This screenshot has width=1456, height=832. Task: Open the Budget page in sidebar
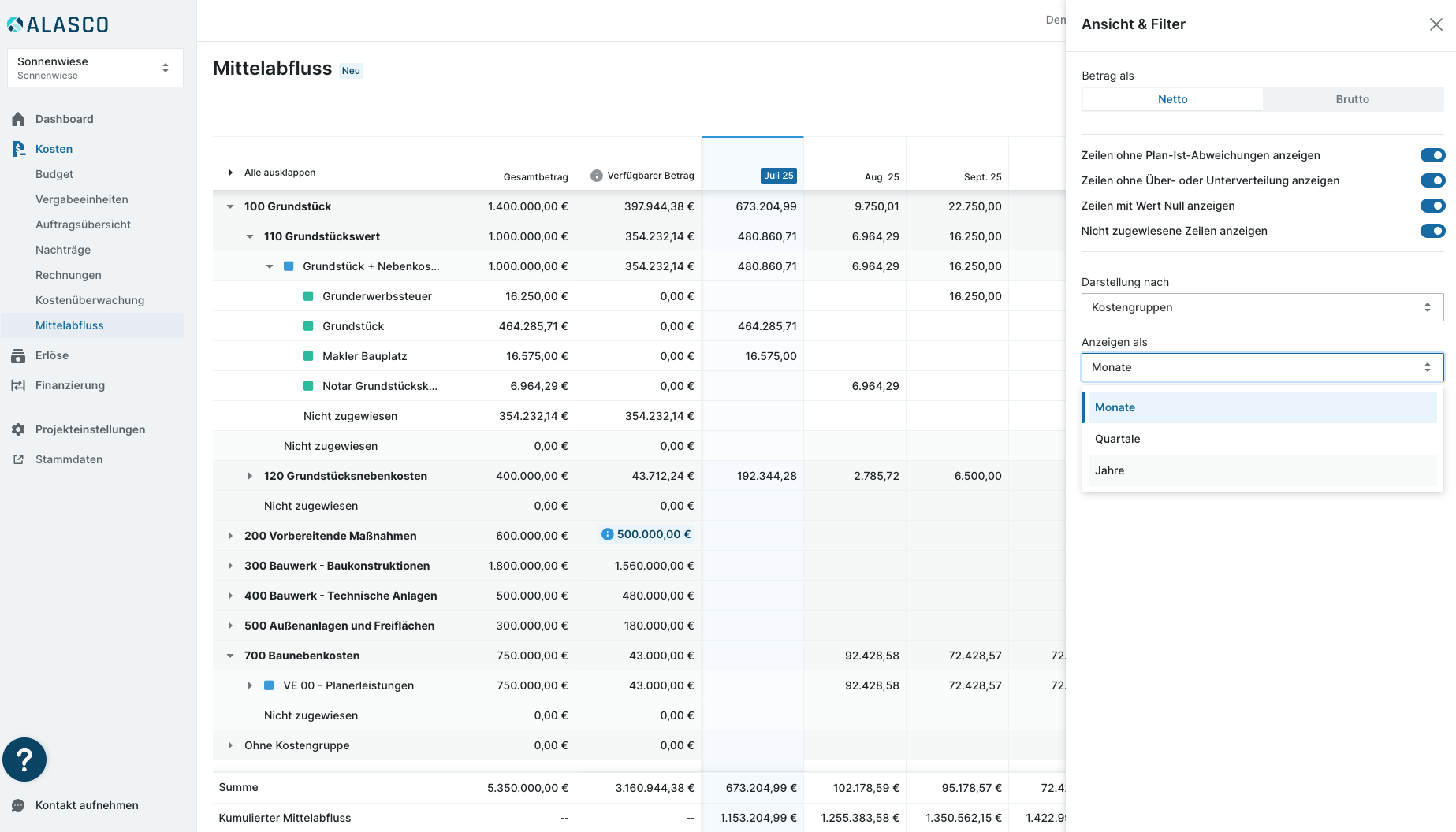54,174
